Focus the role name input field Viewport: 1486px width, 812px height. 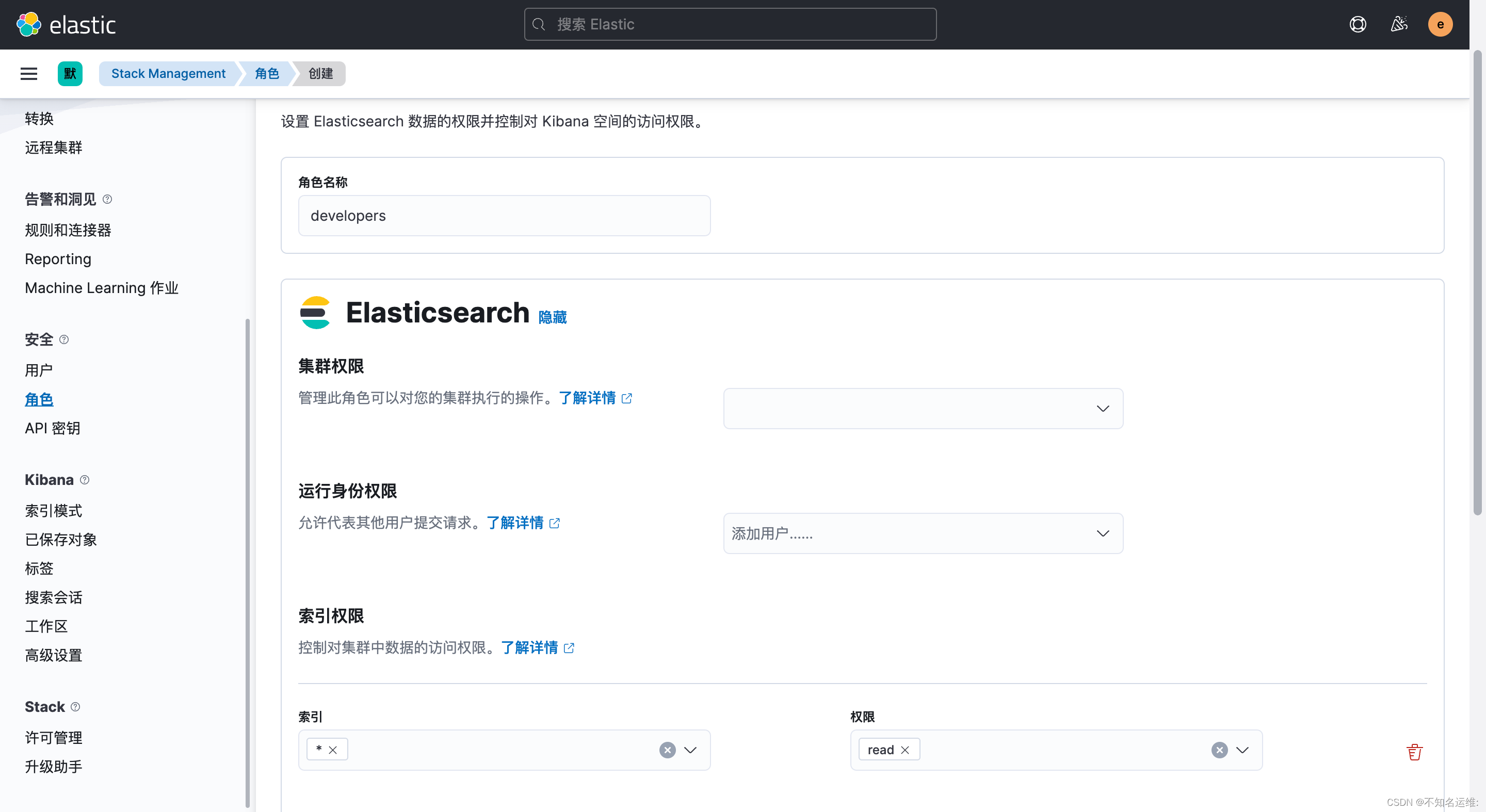pos(504,216)
